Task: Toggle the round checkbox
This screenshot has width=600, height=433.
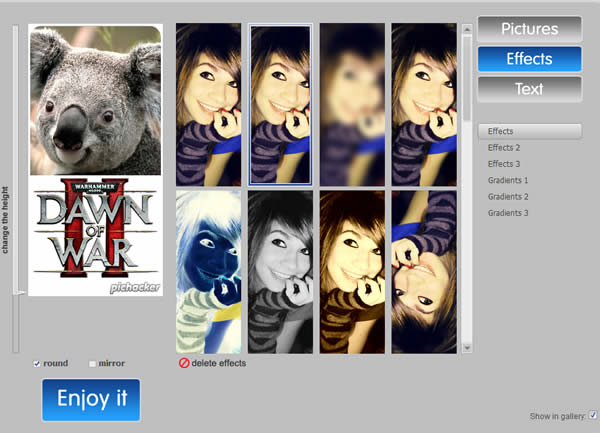Action: point(37,364)
